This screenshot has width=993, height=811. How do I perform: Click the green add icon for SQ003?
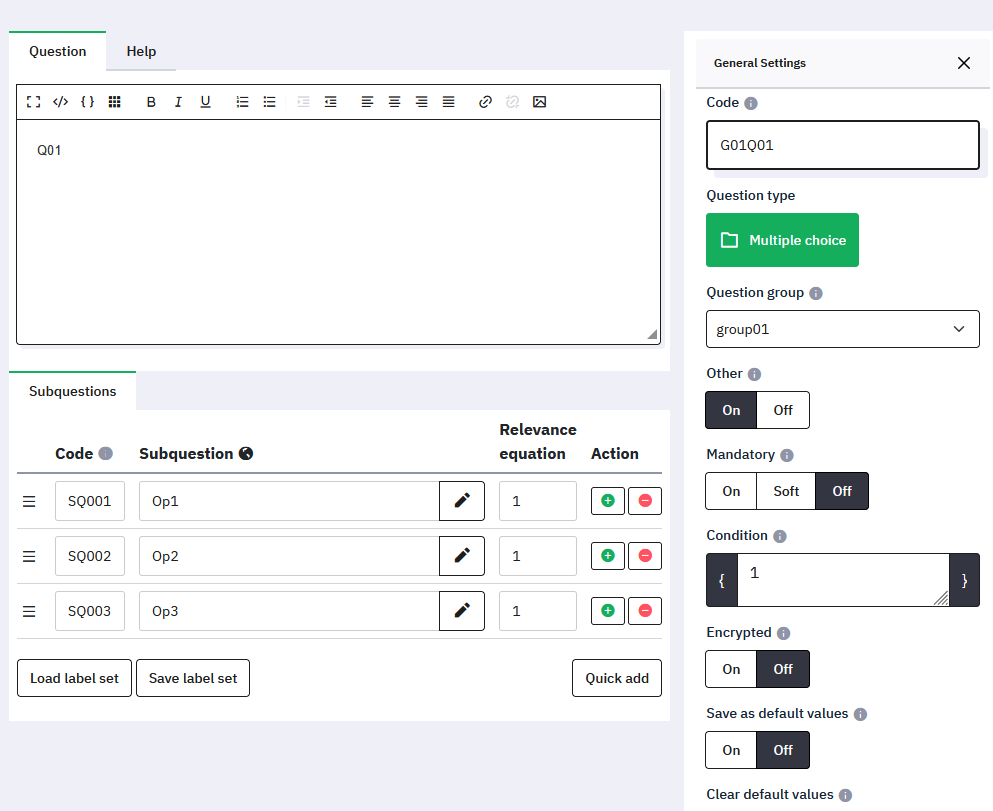point(608,611)
